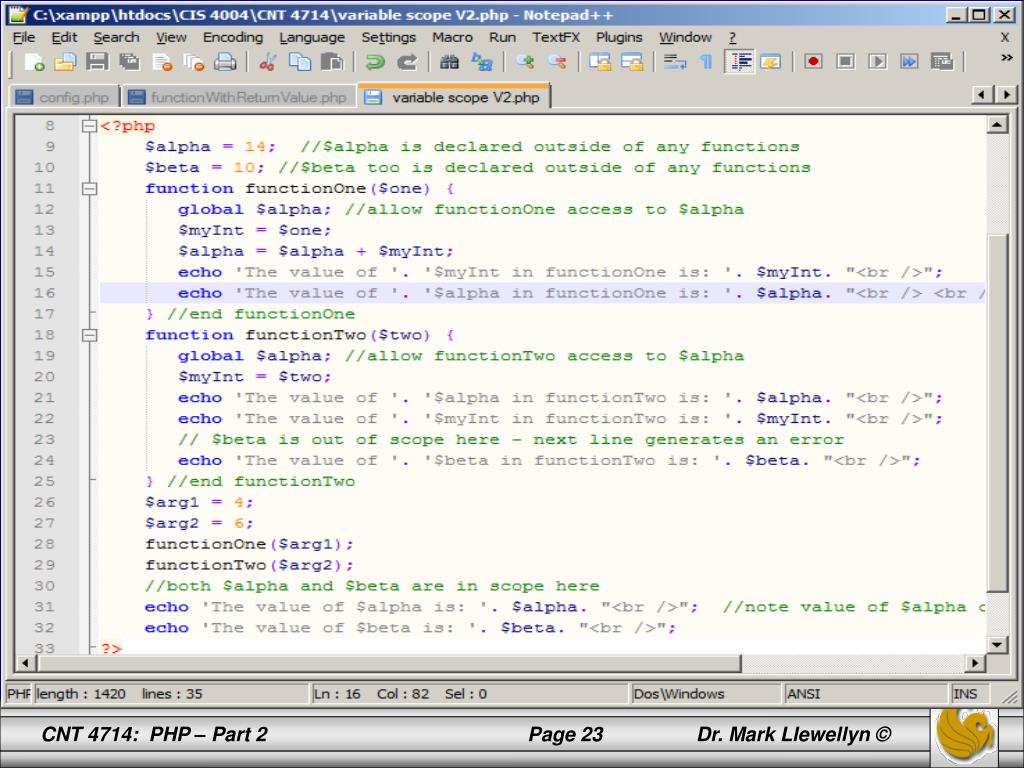Click the Save file toolbar icon
This screenshot has width=1024, height=768.
coord(97,62)
